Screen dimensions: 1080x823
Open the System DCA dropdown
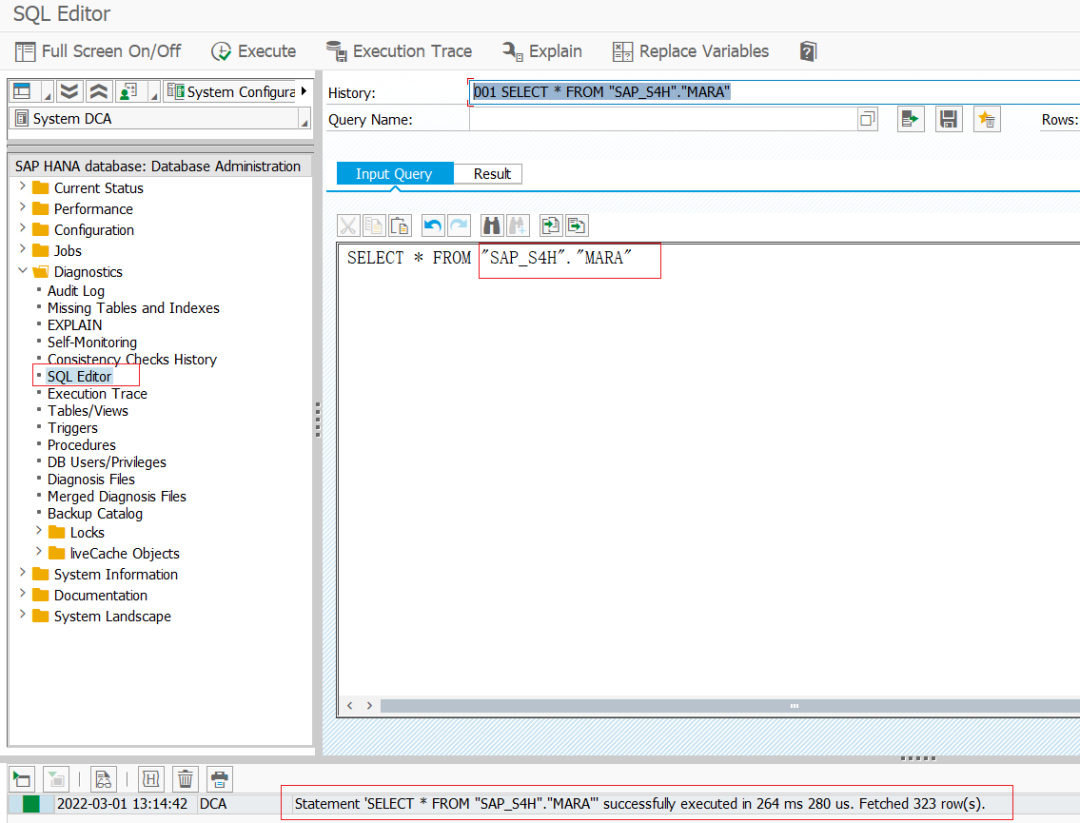pyautogui.click(x=158, y=118)
